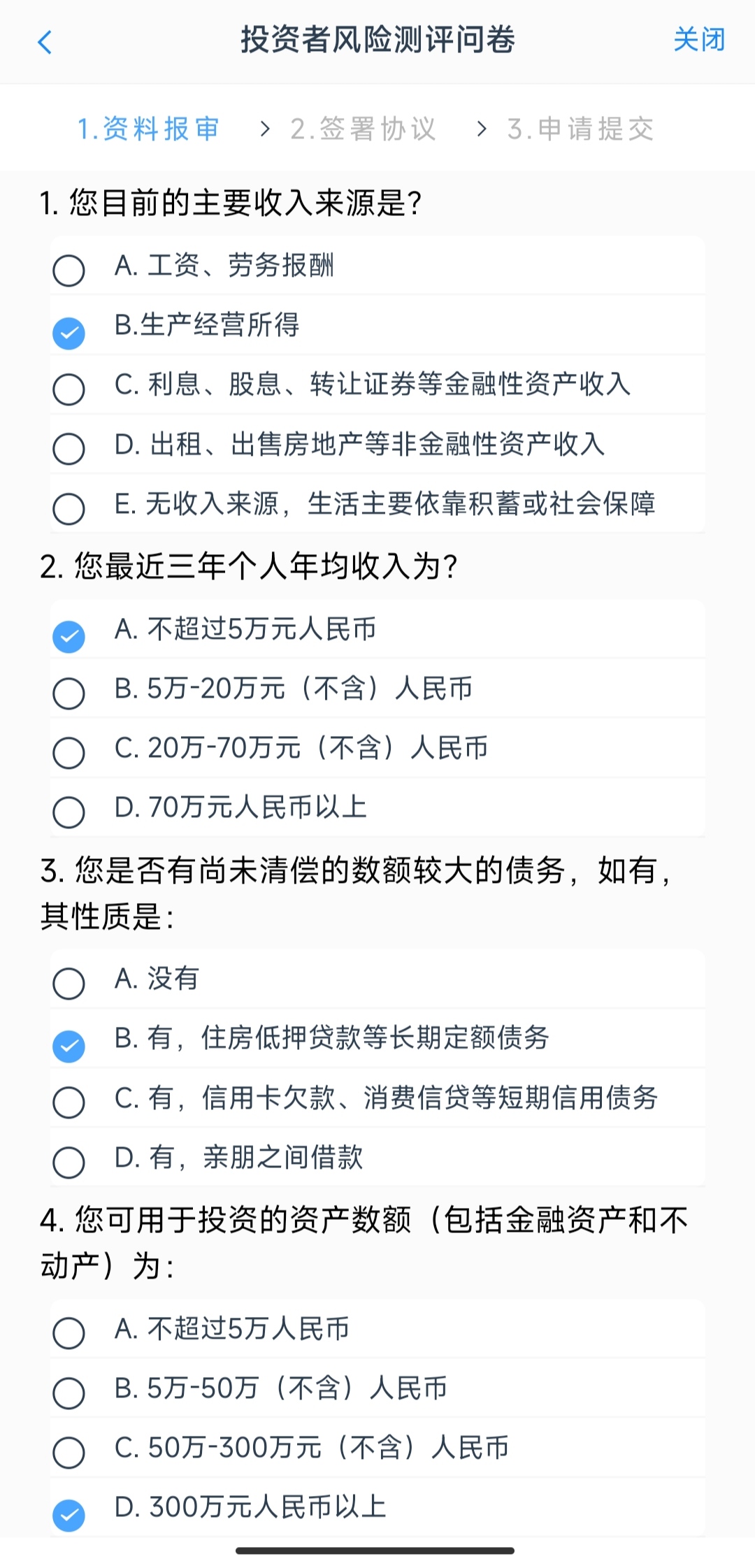Click chevron arrow before 2.签署协议
The height and width of the screenshot is (1568, 755).
click(264, 129)
